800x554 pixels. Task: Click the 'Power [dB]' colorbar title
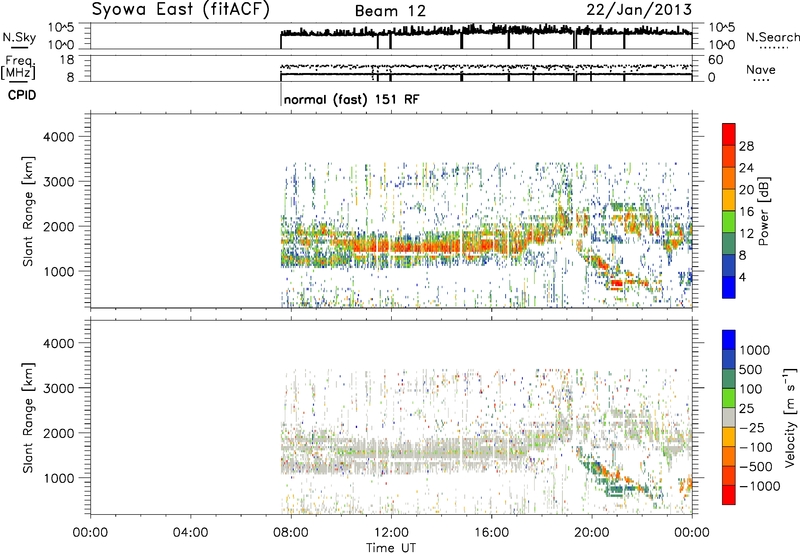click(x=763, y=211)
